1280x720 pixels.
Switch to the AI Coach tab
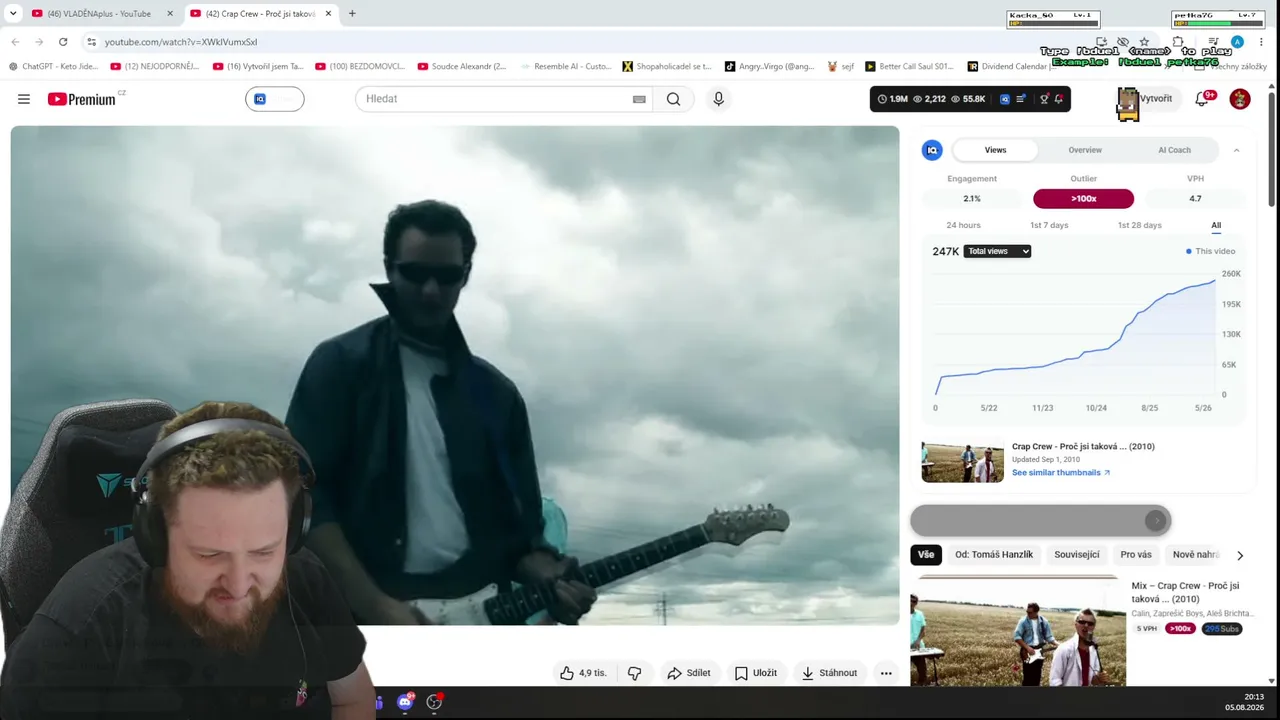coord(1175,150)
